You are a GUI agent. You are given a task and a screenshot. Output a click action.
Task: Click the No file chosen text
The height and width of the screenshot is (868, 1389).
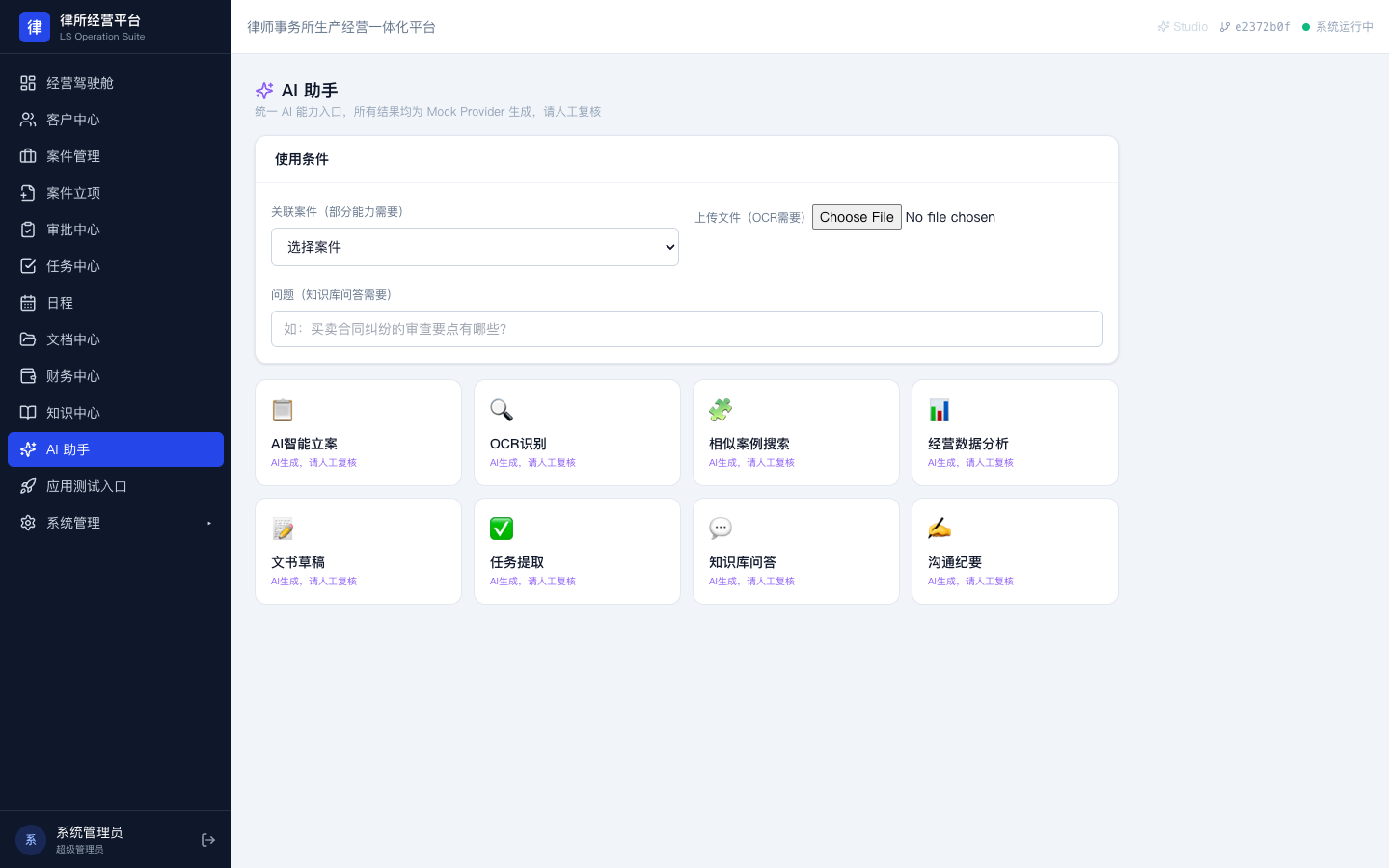point(950,217)
